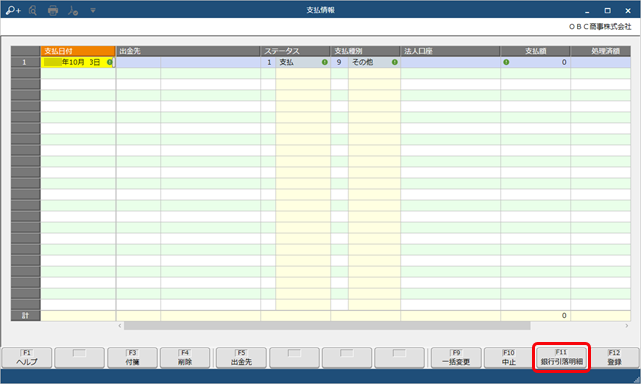Click the scrollbar left arrow
This screenshot has height=384, width=641.
[120, 326]
